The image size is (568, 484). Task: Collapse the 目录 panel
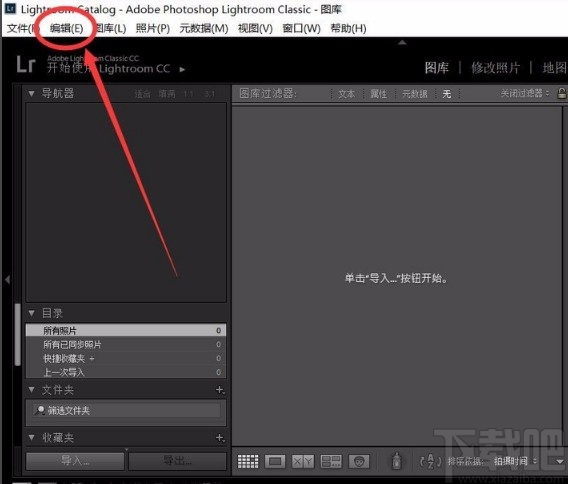pyautogui.click(x=32, y=313)
